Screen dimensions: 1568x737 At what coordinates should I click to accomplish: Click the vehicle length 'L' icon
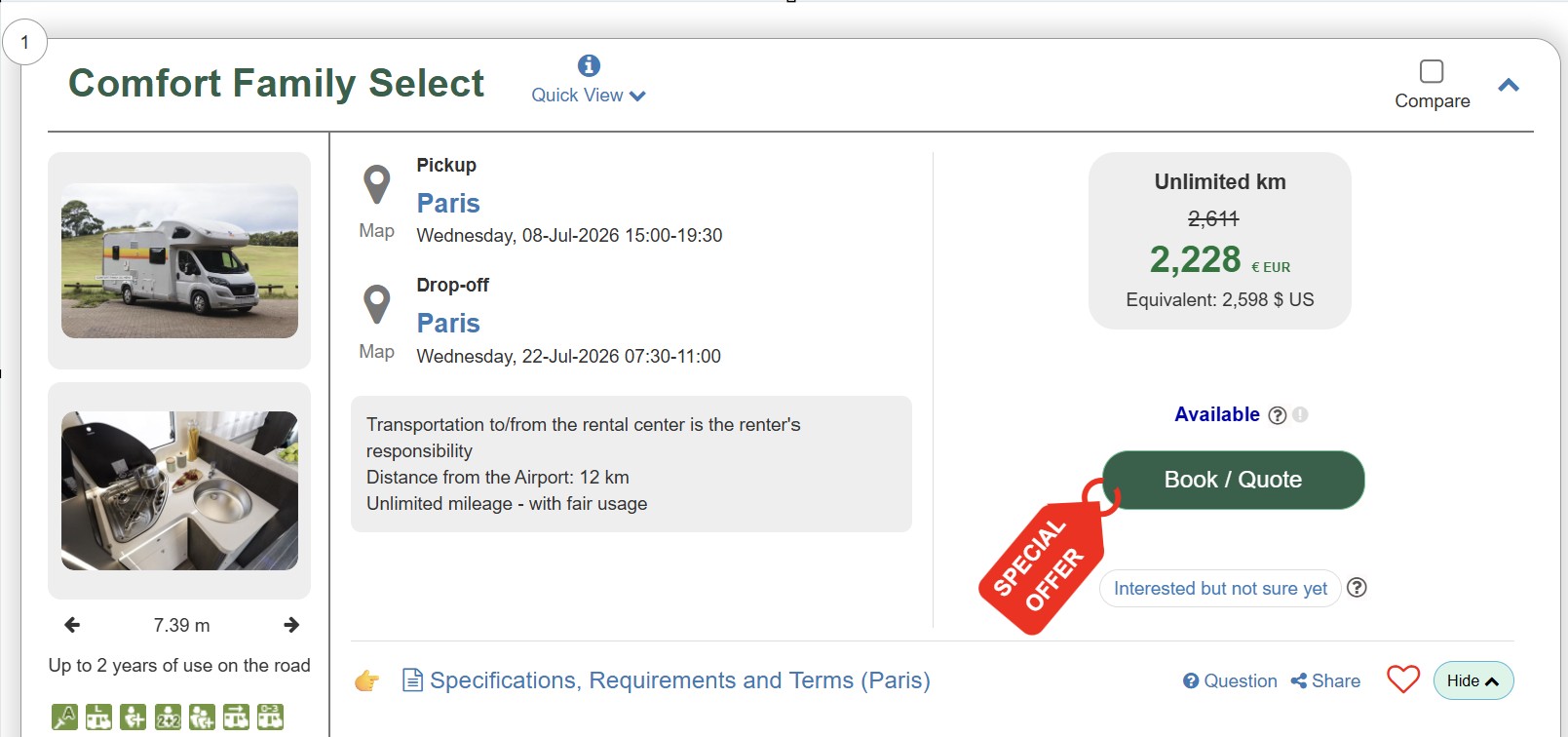[x=98, y=717]
